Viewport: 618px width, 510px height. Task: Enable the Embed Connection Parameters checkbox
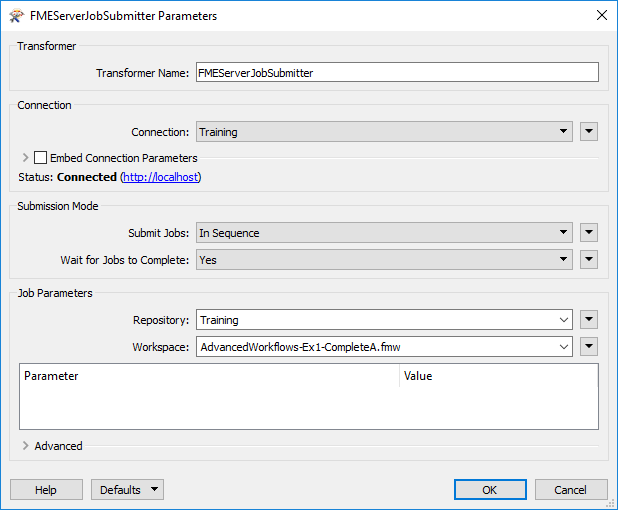click(x=40, y=158)
